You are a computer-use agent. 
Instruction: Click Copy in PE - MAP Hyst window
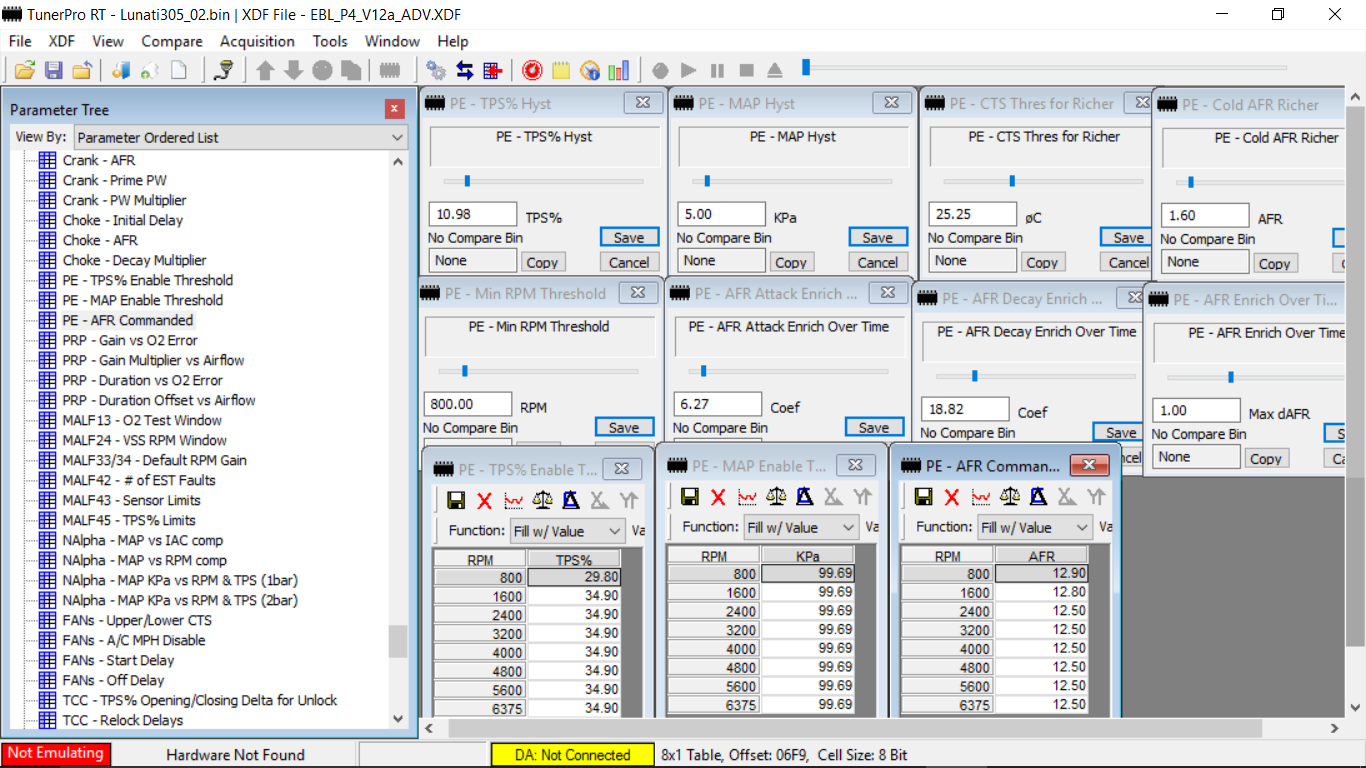tap(790, 262)
